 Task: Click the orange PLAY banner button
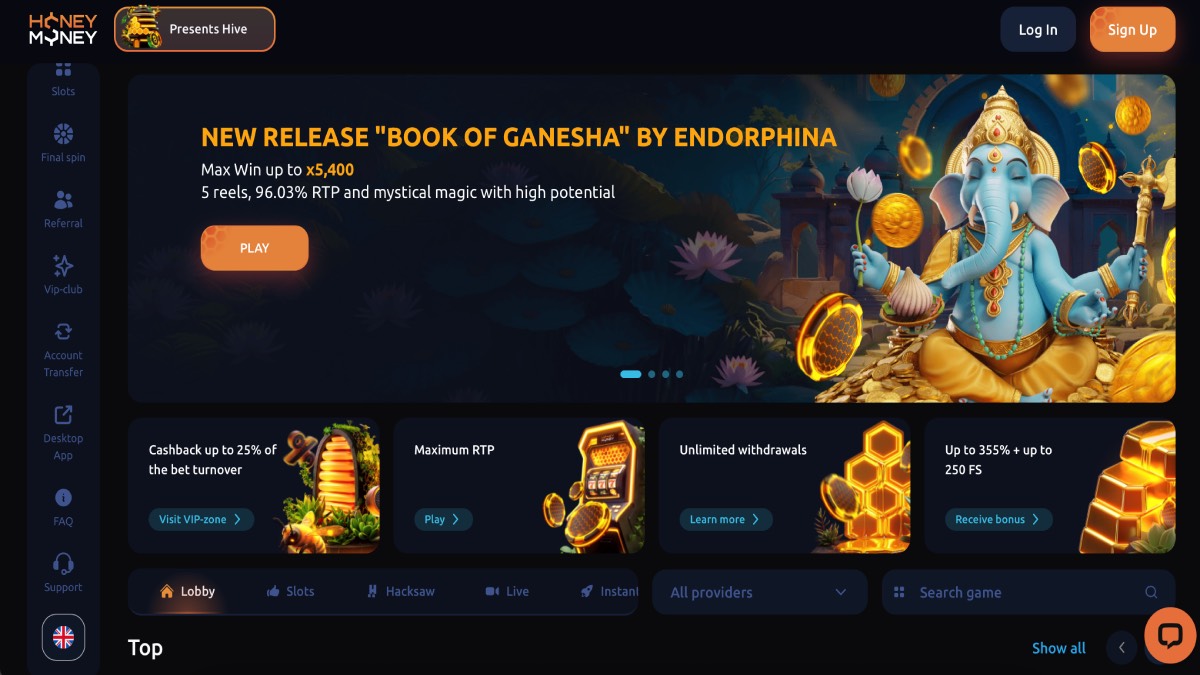[x=255, y=248]
